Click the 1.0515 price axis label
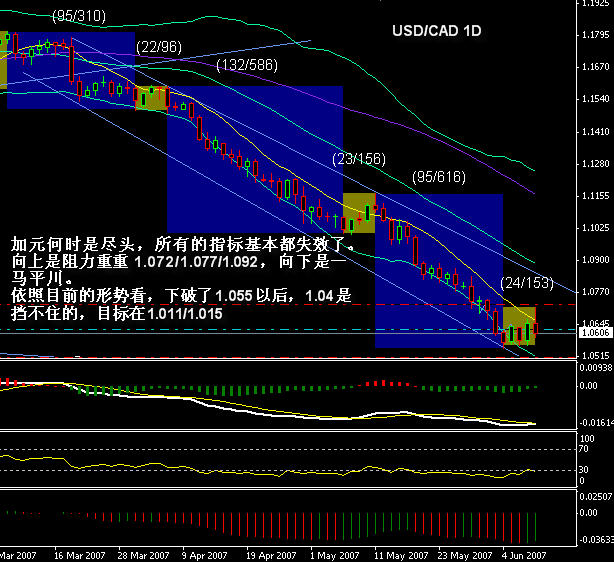The width and height of the screenshot is (614, 562). pyautogui.click(x=596, y=356)
